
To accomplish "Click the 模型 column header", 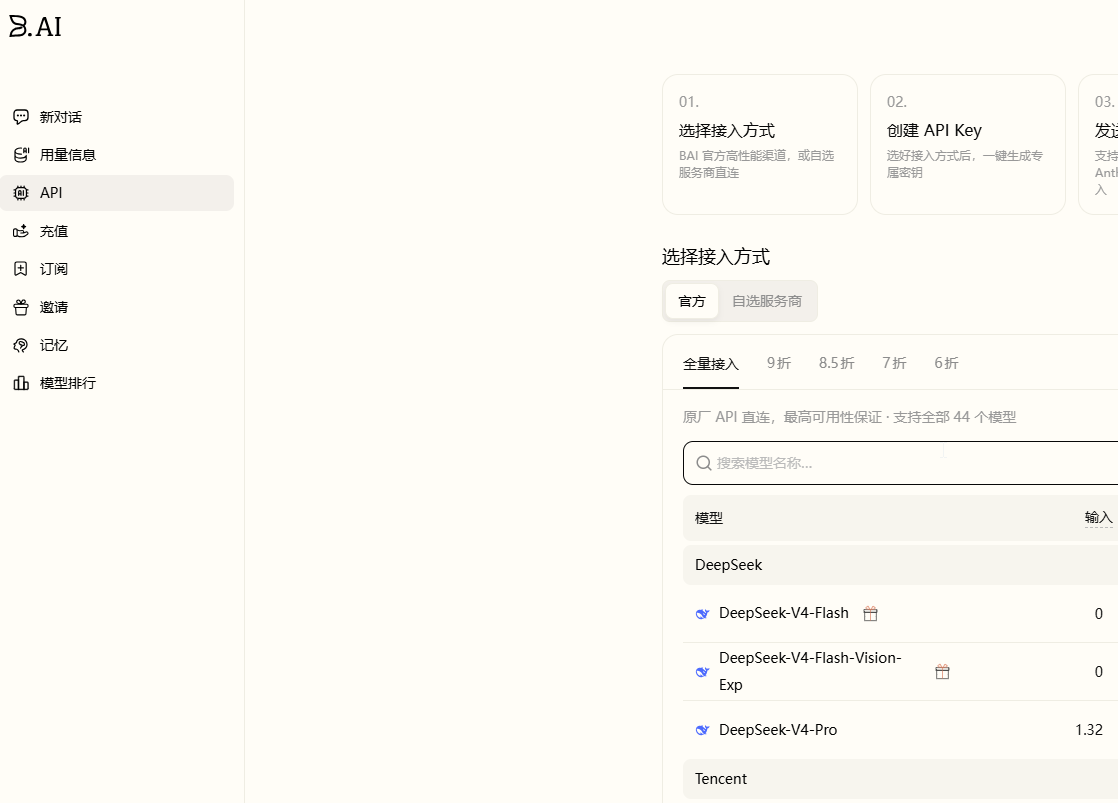I will pyautogui.click(x=709, y=518).
